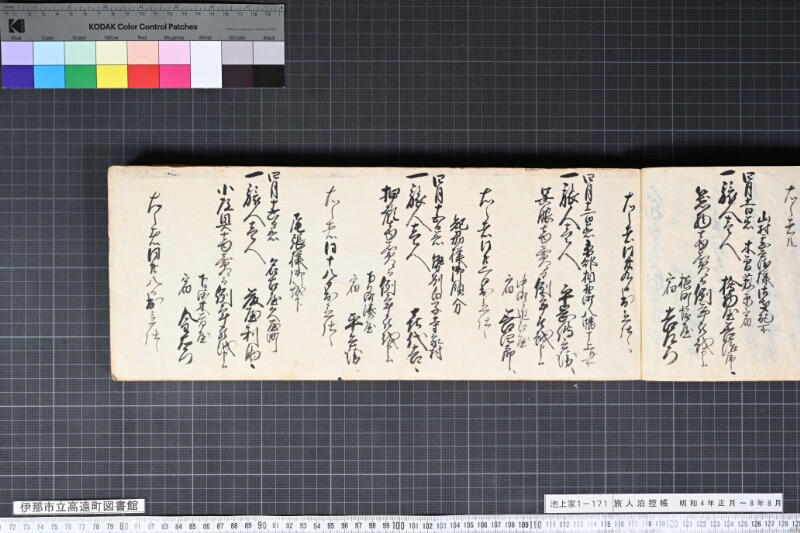Image resolution: width=800 pixels, height=533 pixels.
Task: Pick the bright yellow color patch
Action: [112, 77]
